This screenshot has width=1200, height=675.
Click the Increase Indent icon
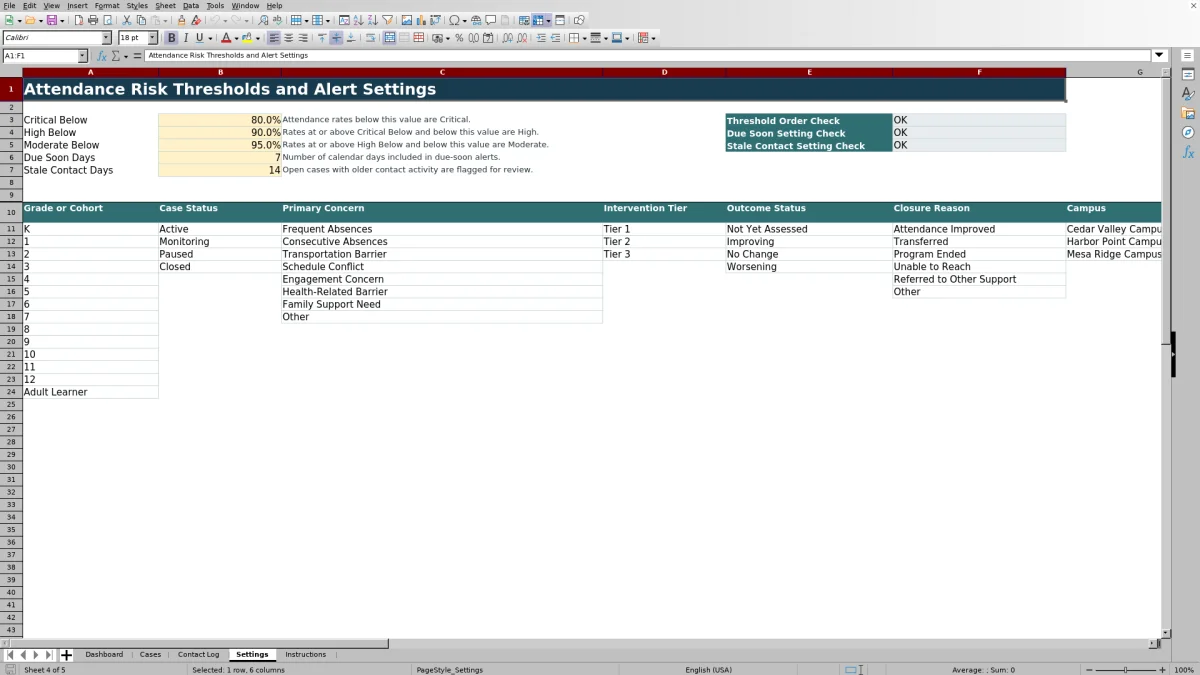pyautogui.click(x=541, y=38)
